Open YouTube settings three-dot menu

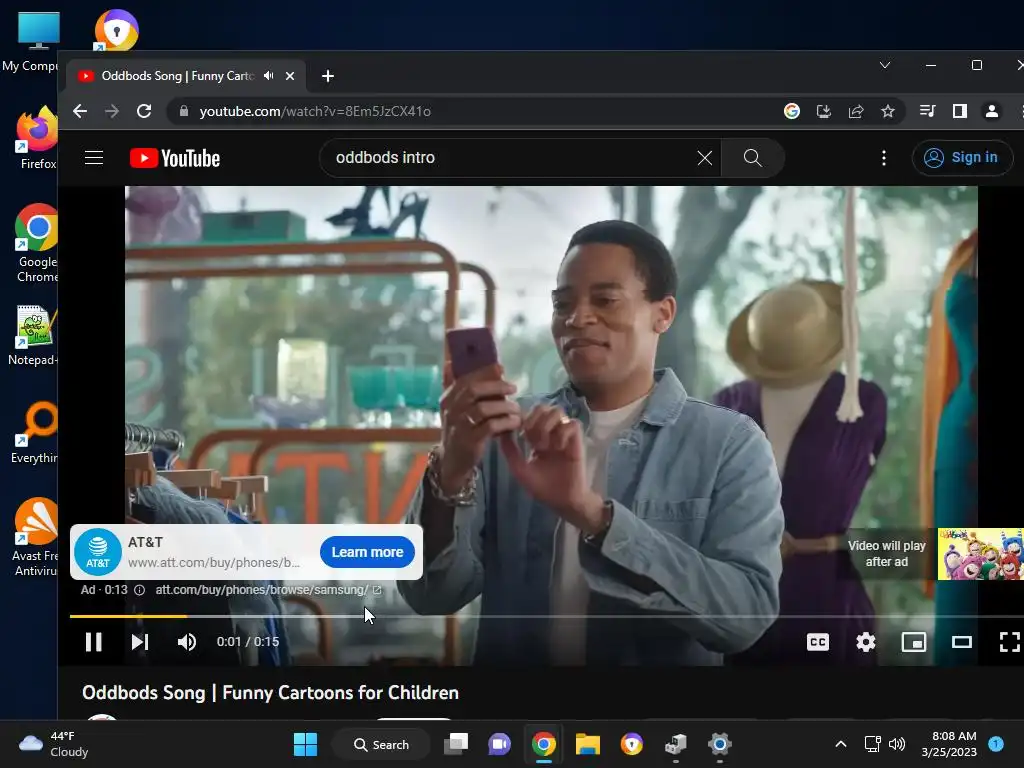pos(884,157)
